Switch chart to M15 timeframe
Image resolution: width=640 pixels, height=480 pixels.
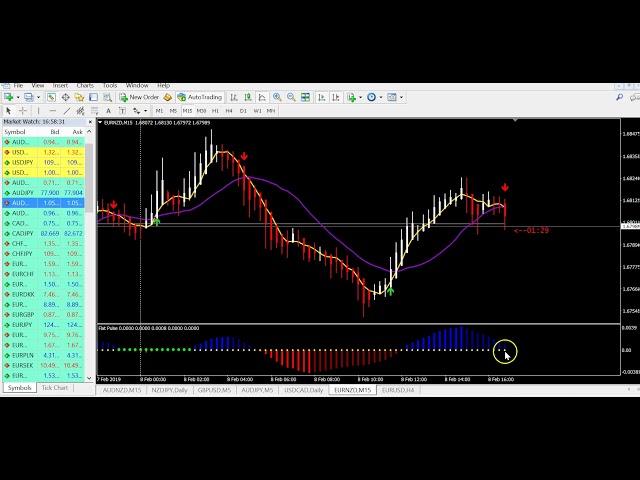187,111
